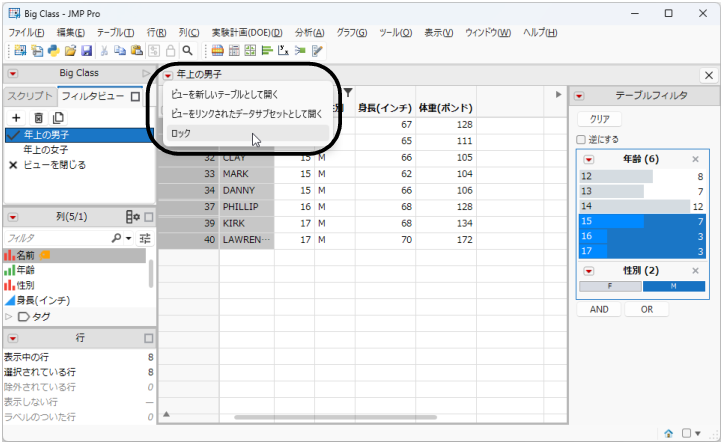Select the 身長(インチ) column in column list
The width and height of the screenshot is (723, 444).
click(43, 301)
